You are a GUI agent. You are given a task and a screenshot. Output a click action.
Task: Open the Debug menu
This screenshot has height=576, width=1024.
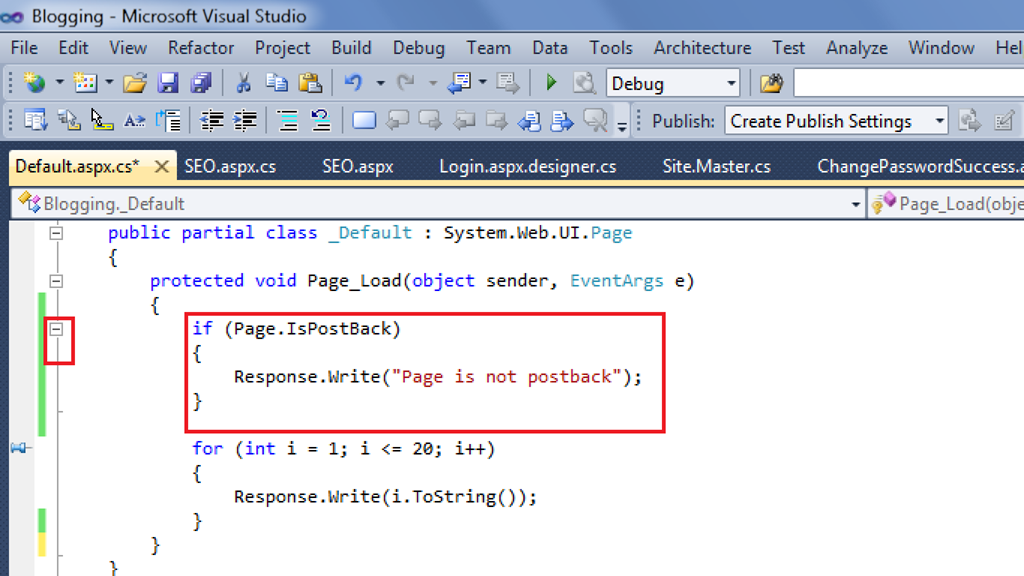click(x=419, y=48)
